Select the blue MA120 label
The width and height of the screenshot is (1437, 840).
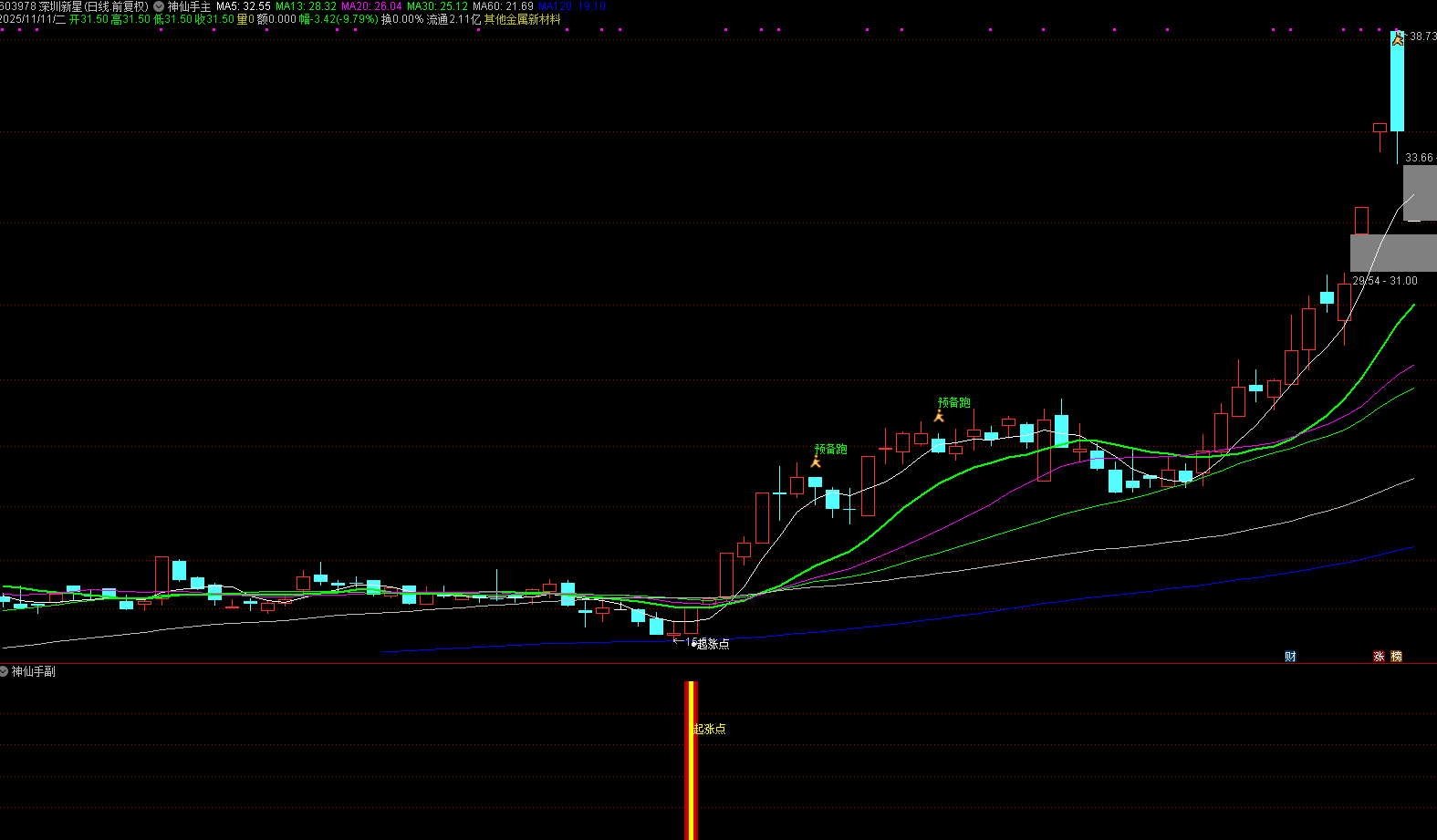[x=572, y=6]
